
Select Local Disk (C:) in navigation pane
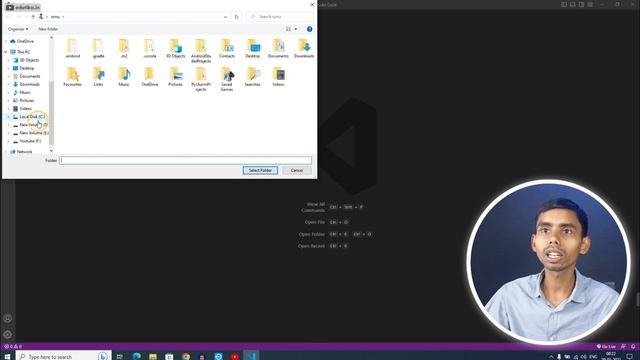coord(29,117)
